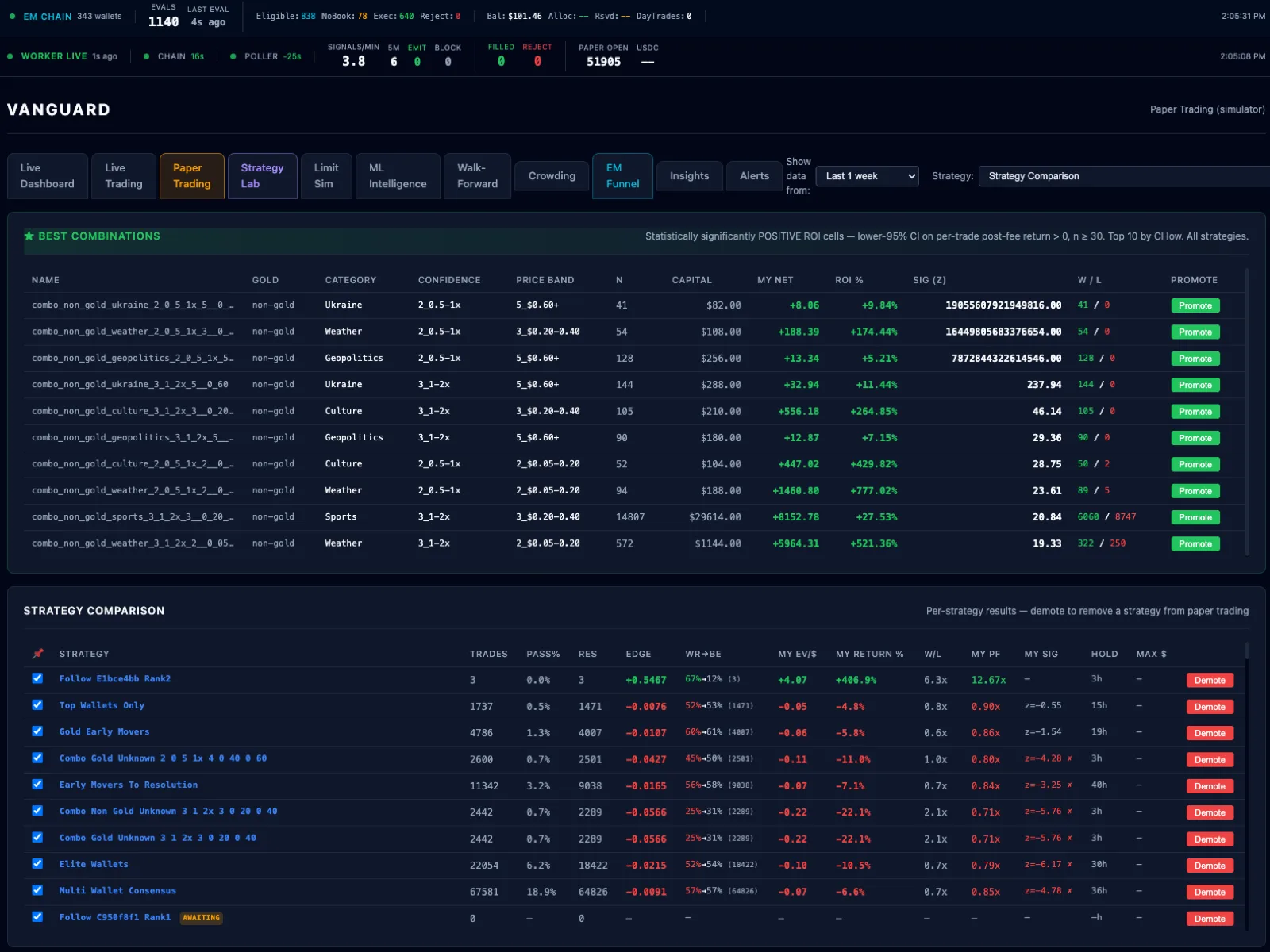Open the Strategy Lab tab
This screenshot has height=952, width=1270.
coord(263,176)
